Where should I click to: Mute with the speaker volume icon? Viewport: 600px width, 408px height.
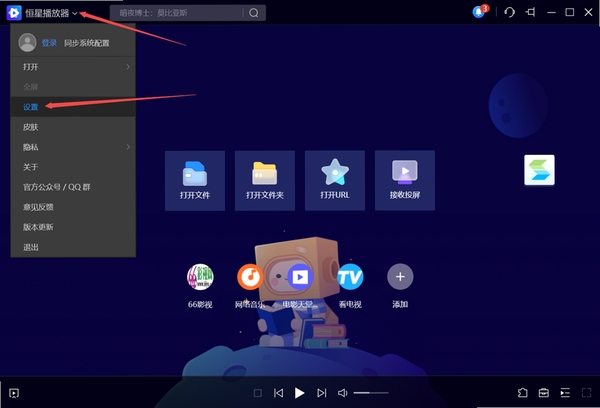[342, 393]
